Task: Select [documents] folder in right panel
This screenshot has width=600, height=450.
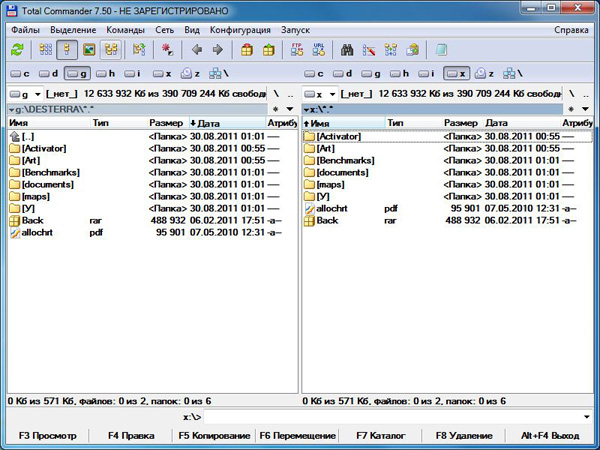Action: (447, 172)
